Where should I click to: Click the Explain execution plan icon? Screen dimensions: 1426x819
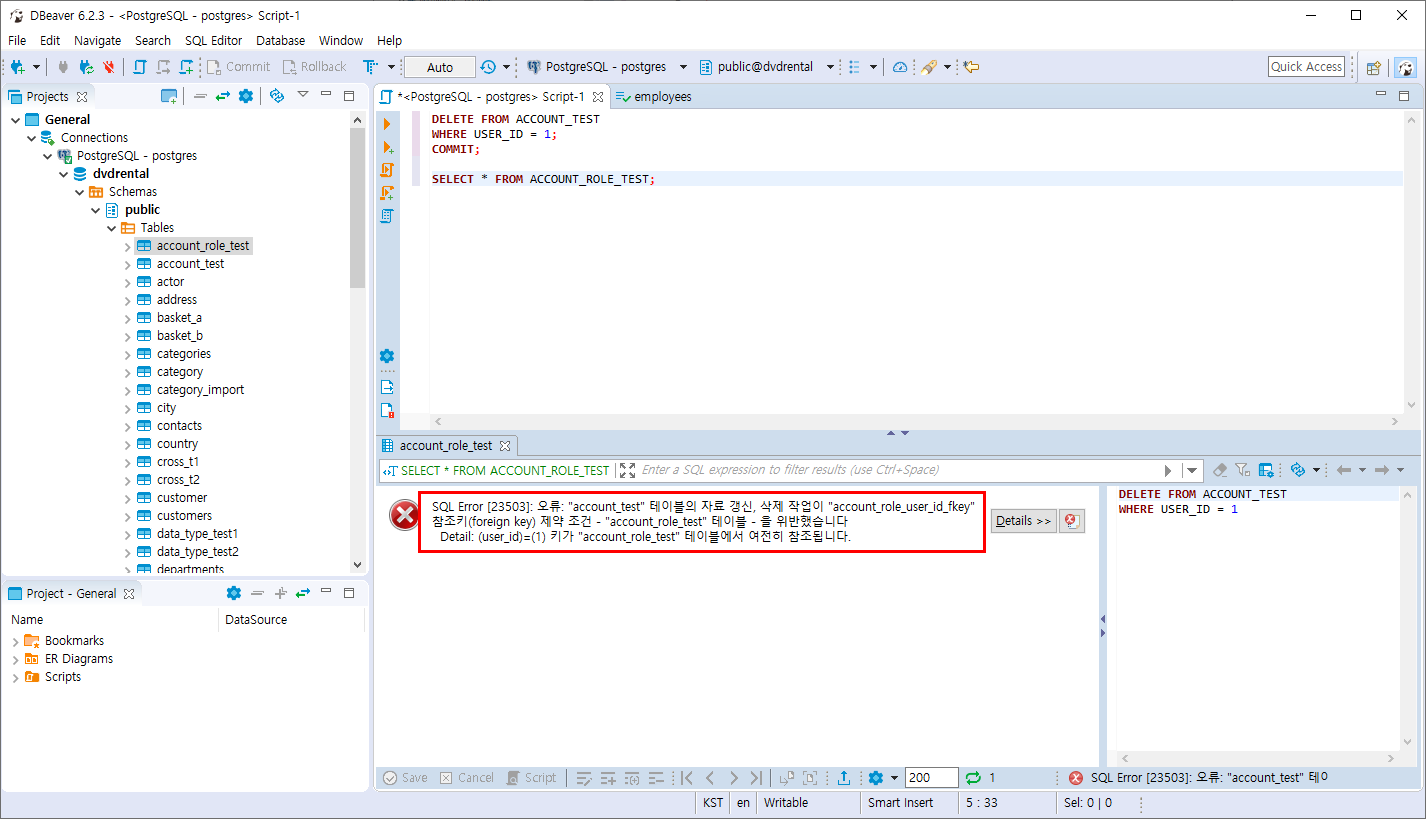pyautogui.click(x=387, y=215)
